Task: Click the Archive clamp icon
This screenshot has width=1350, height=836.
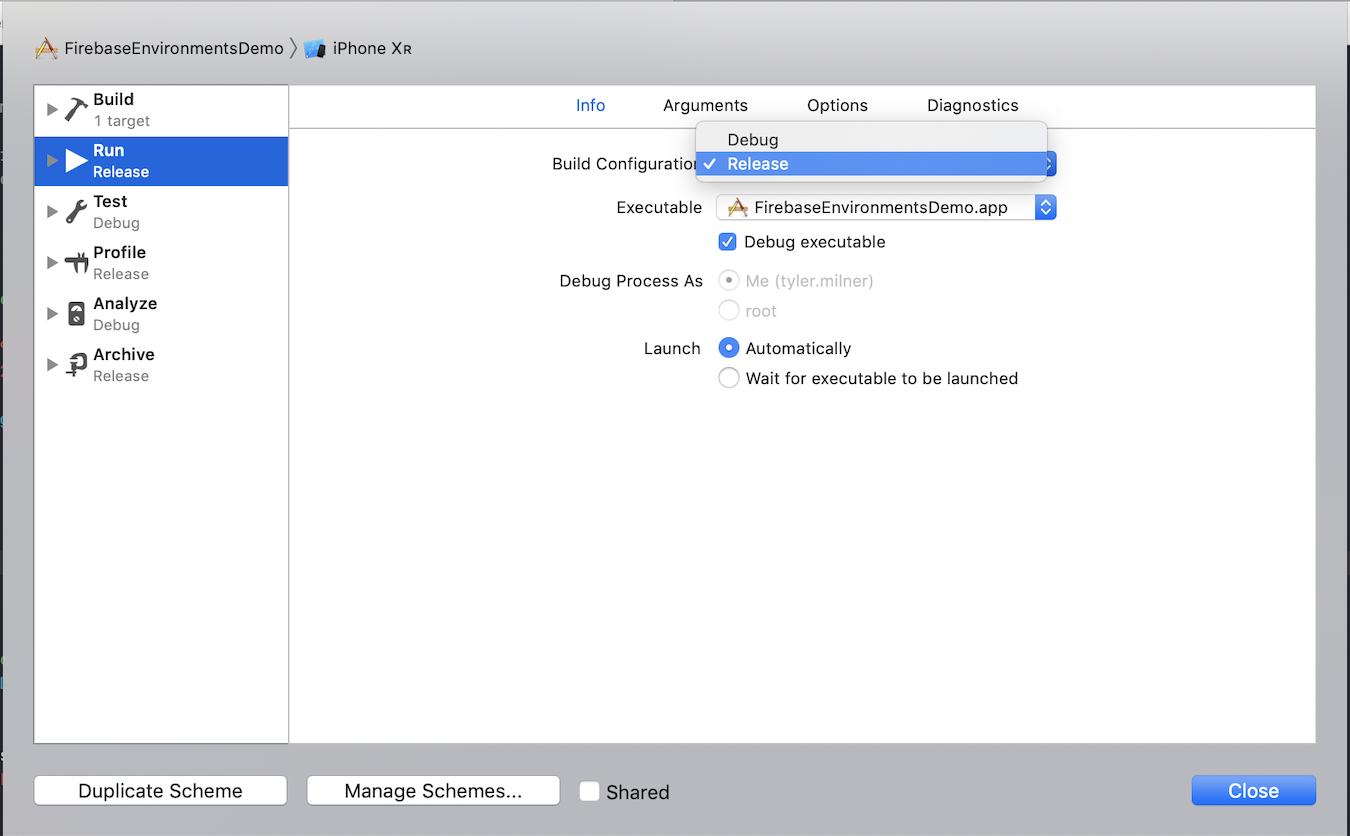Action: 77,365
